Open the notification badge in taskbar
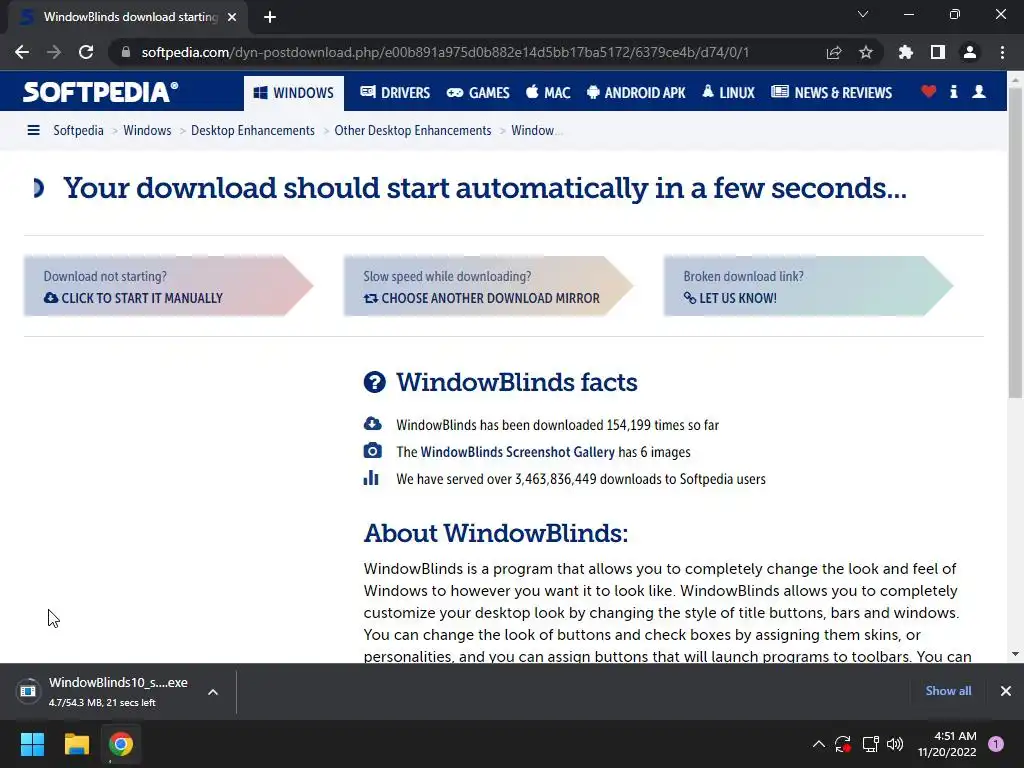The height and width of the screenshot is (768, 1024). coord(996,744)
